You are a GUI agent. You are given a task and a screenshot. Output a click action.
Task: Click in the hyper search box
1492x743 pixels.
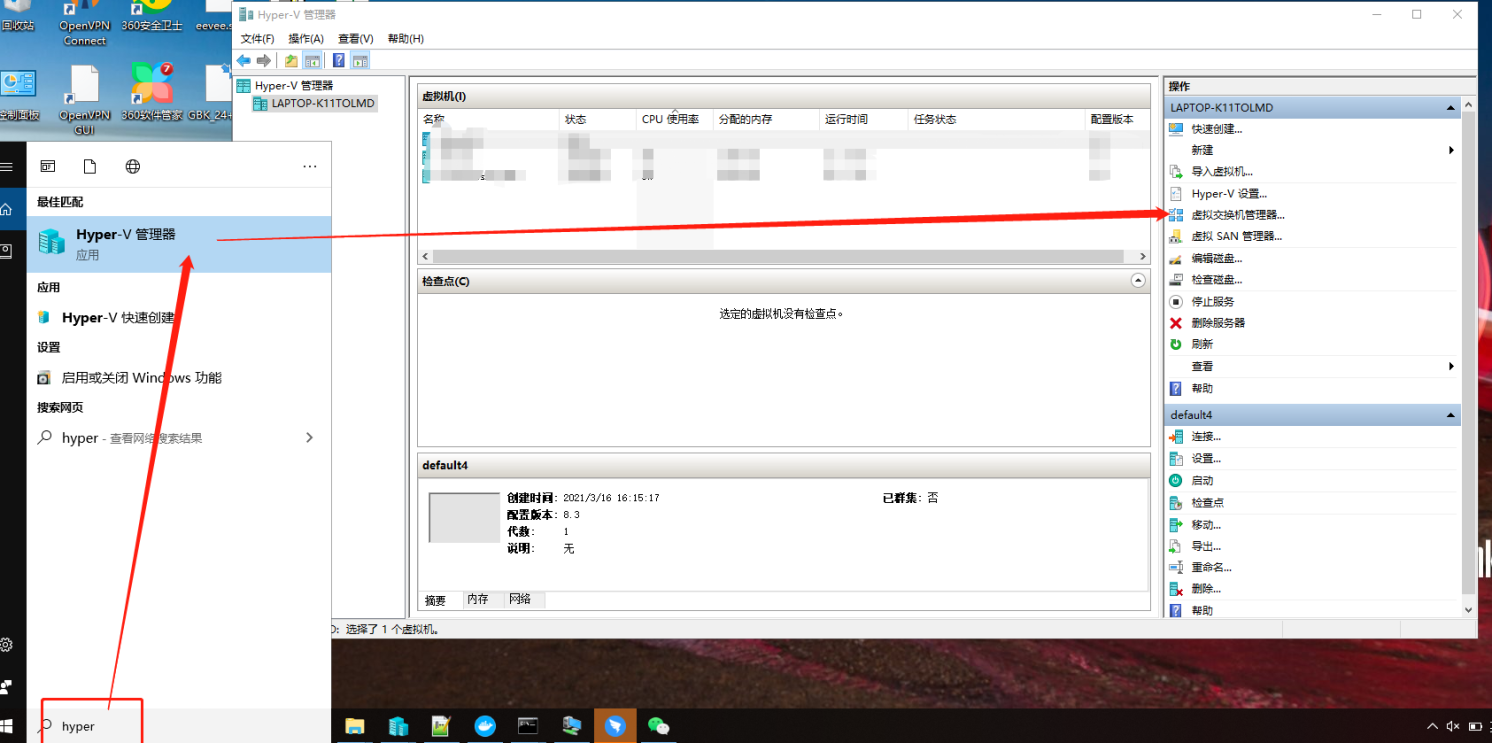[x=90, y=726]
